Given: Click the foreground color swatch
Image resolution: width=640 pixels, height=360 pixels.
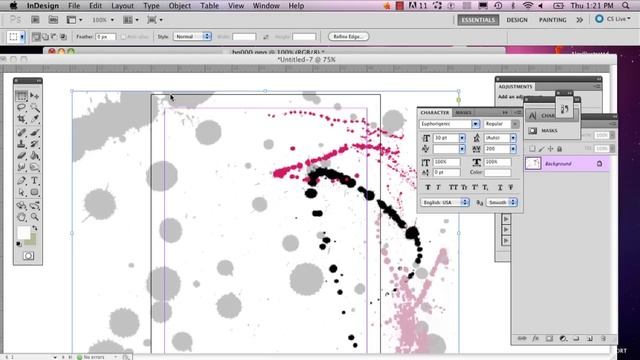Looking at the screenshot, I should point(23,233).
